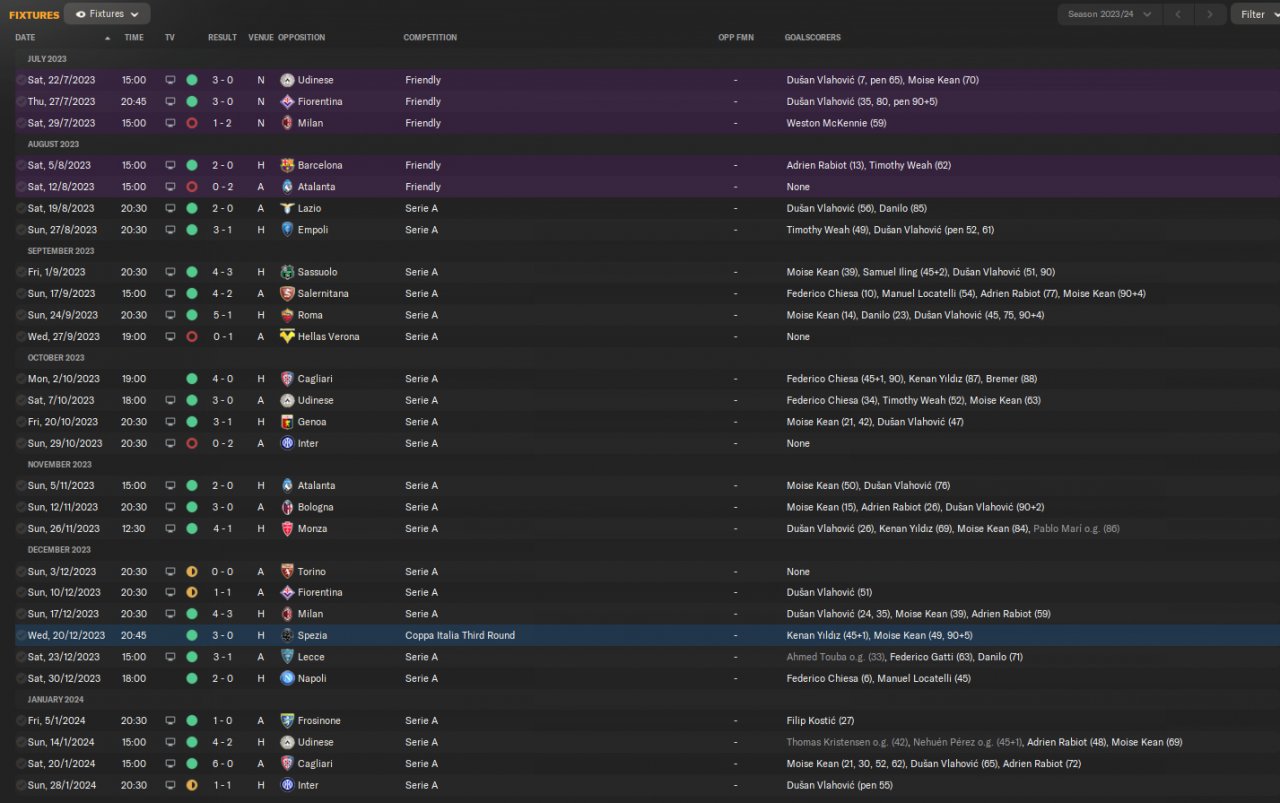Image resolution: width=1280 pixels, height=803 pixels.
Task: Click the orange draw indicator for Torino match
Action: pos(192,572)
